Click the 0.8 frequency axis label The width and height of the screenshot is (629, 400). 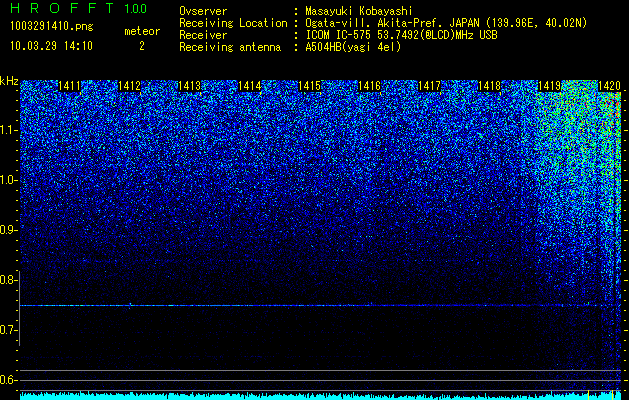tap(8, 280)
